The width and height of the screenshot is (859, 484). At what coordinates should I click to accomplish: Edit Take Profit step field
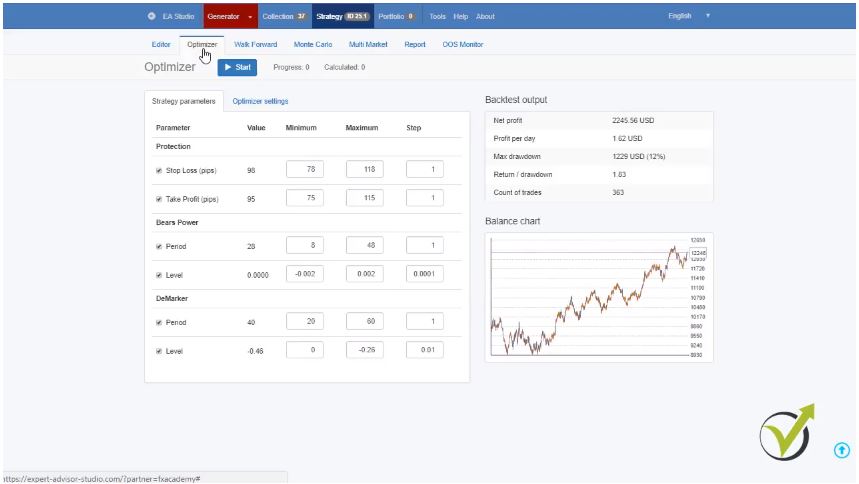tap(425, 198)
